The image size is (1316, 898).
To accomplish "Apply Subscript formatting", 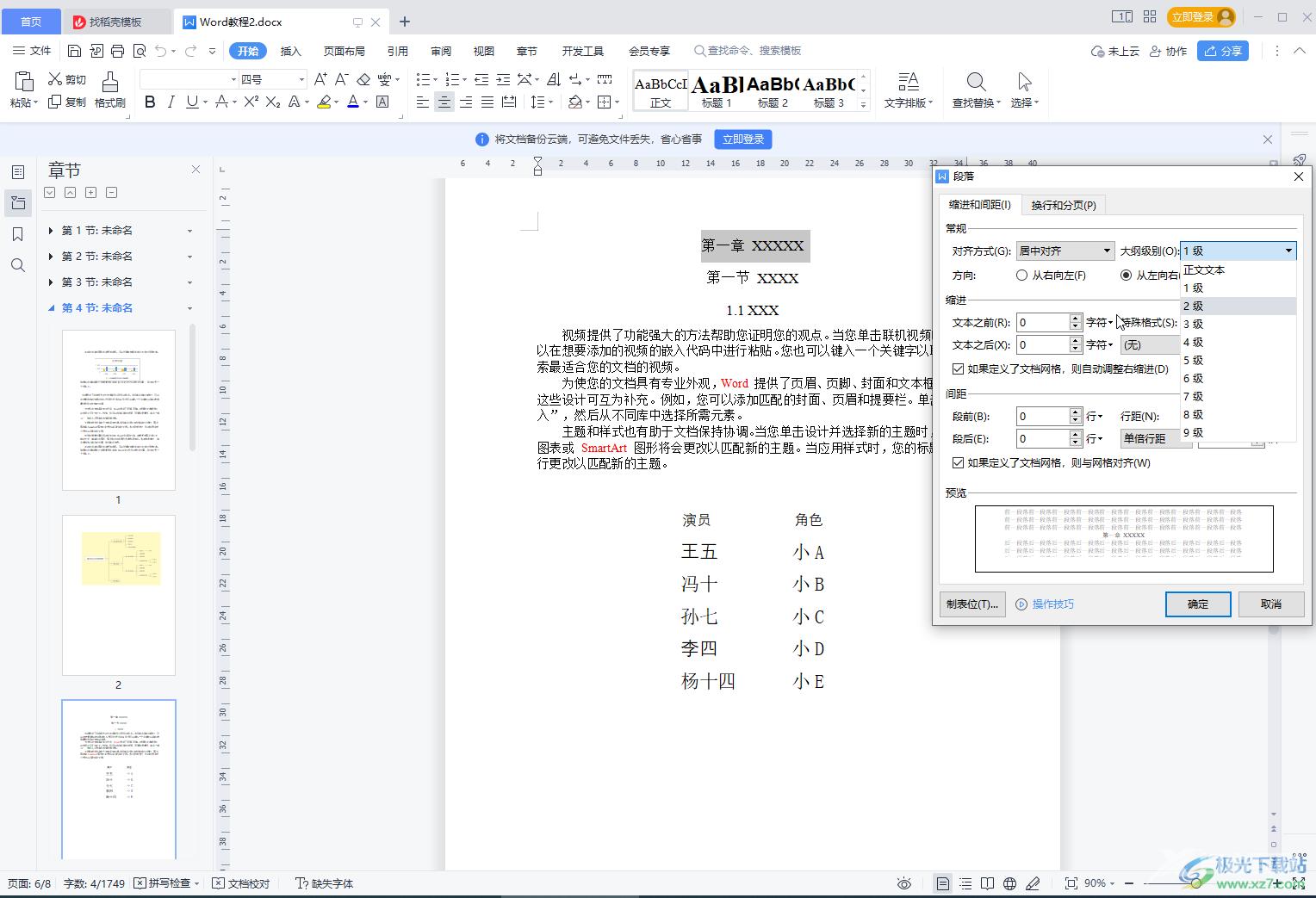I will coord(273,102).
